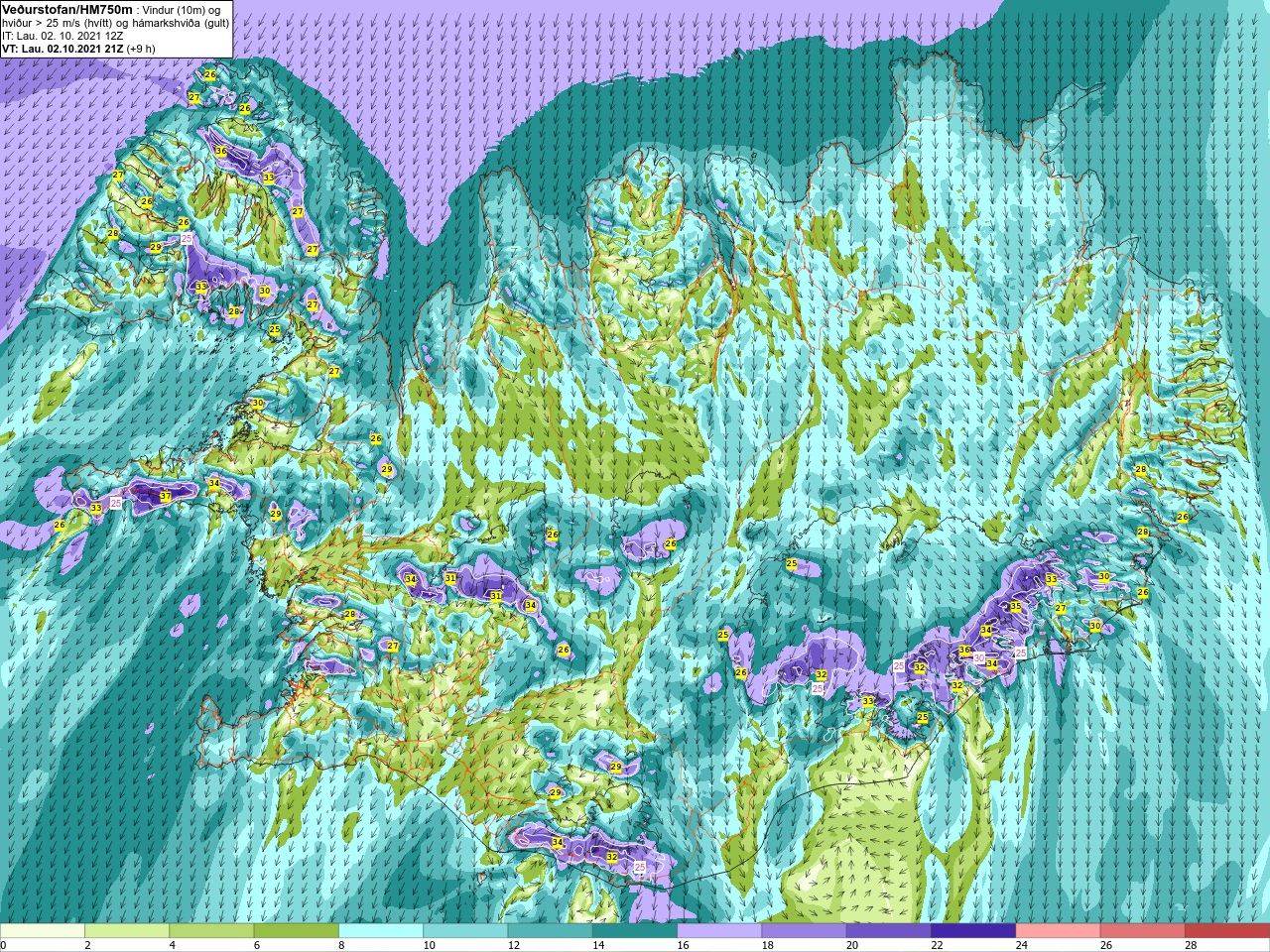Select the 'IT: Lau. 02. 10. 2021 12Z' line

point(63,35)
